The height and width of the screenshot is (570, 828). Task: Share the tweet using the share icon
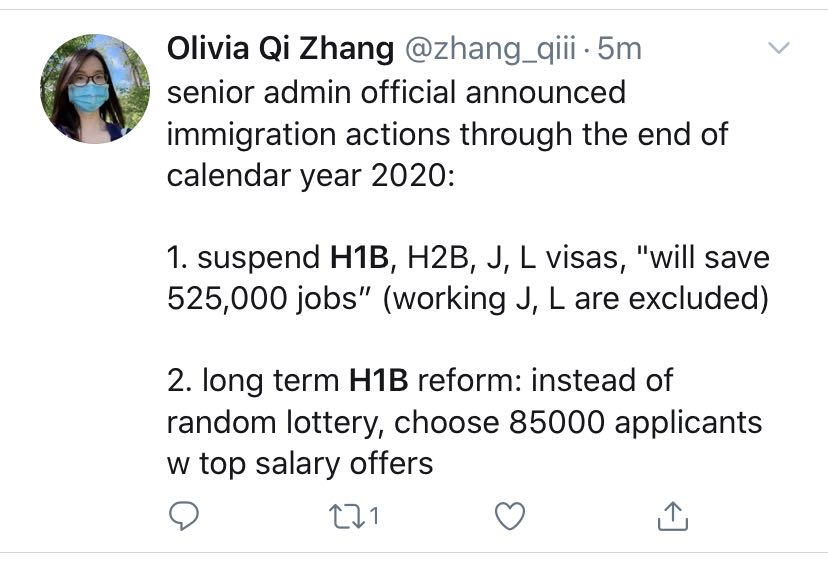point(673,516)
